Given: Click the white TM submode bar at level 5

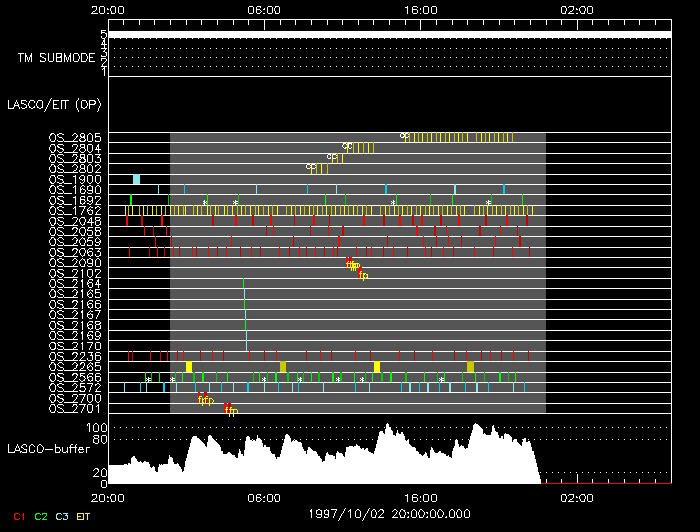Looking at the screenshot, I should 388,35.
